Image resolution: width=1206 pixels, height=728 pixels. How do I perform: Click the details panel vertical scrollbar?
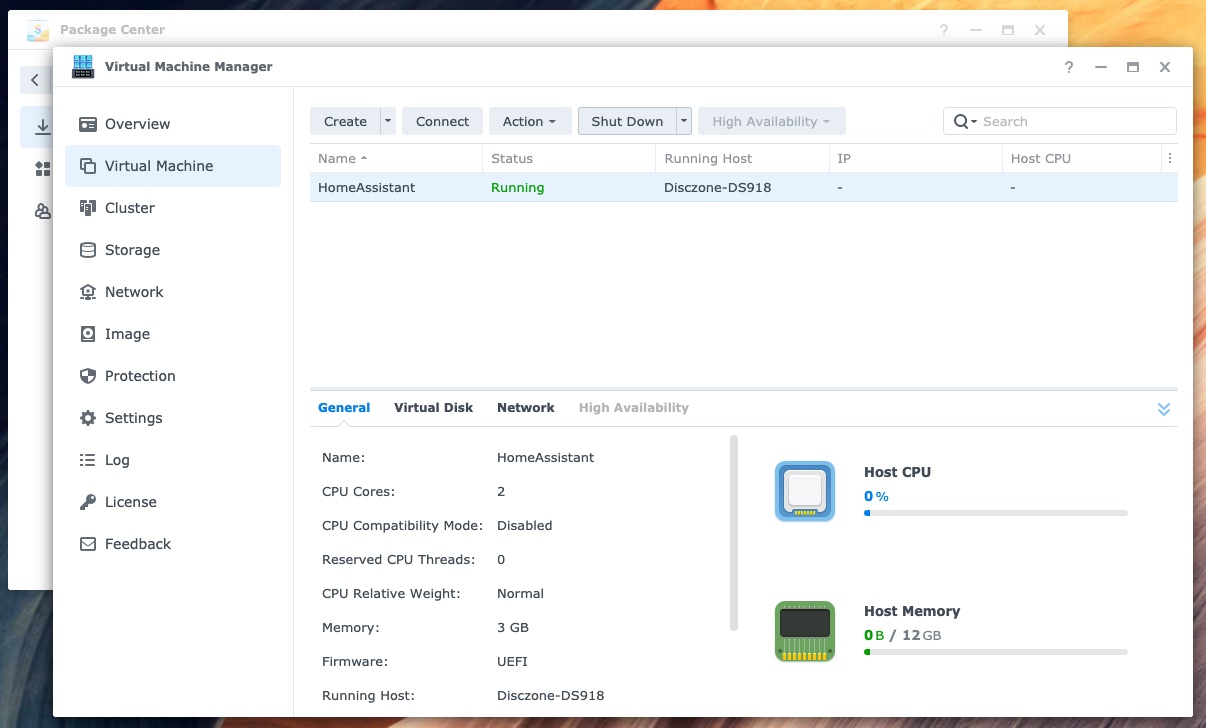pyautogui.click(x=735, y=532)
